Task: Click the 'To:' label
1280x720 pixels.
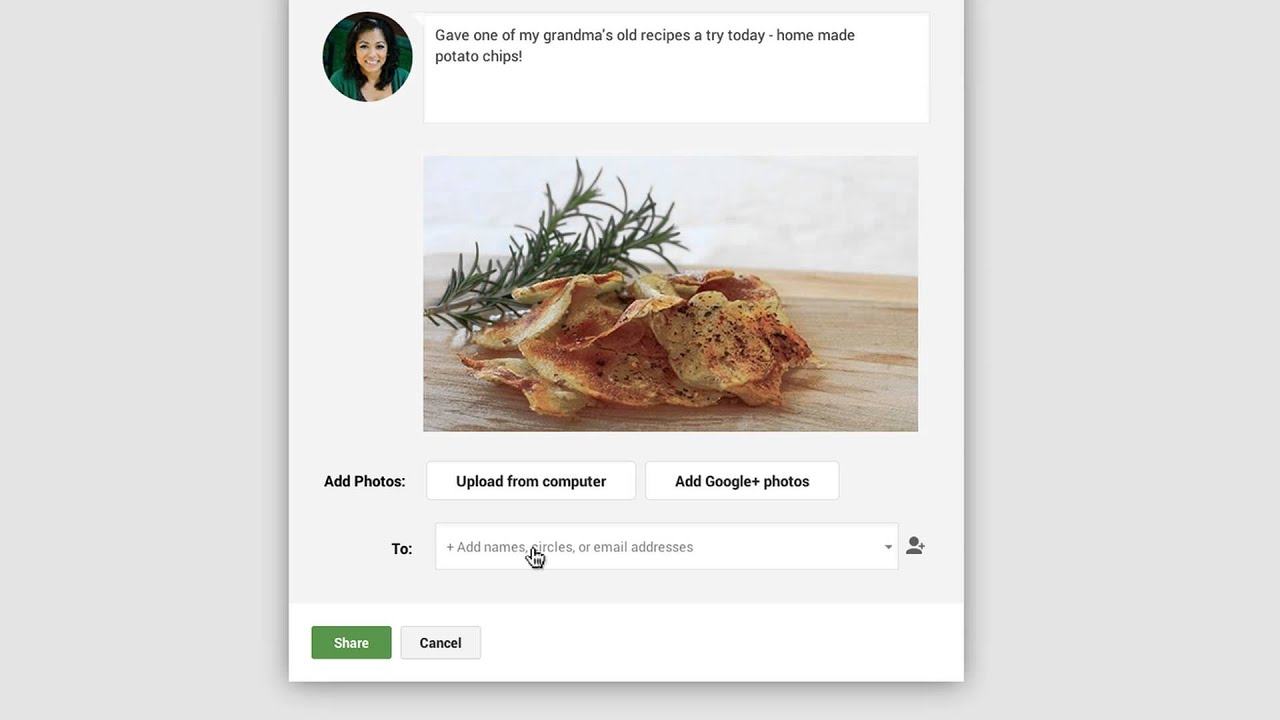Action: 401,548
